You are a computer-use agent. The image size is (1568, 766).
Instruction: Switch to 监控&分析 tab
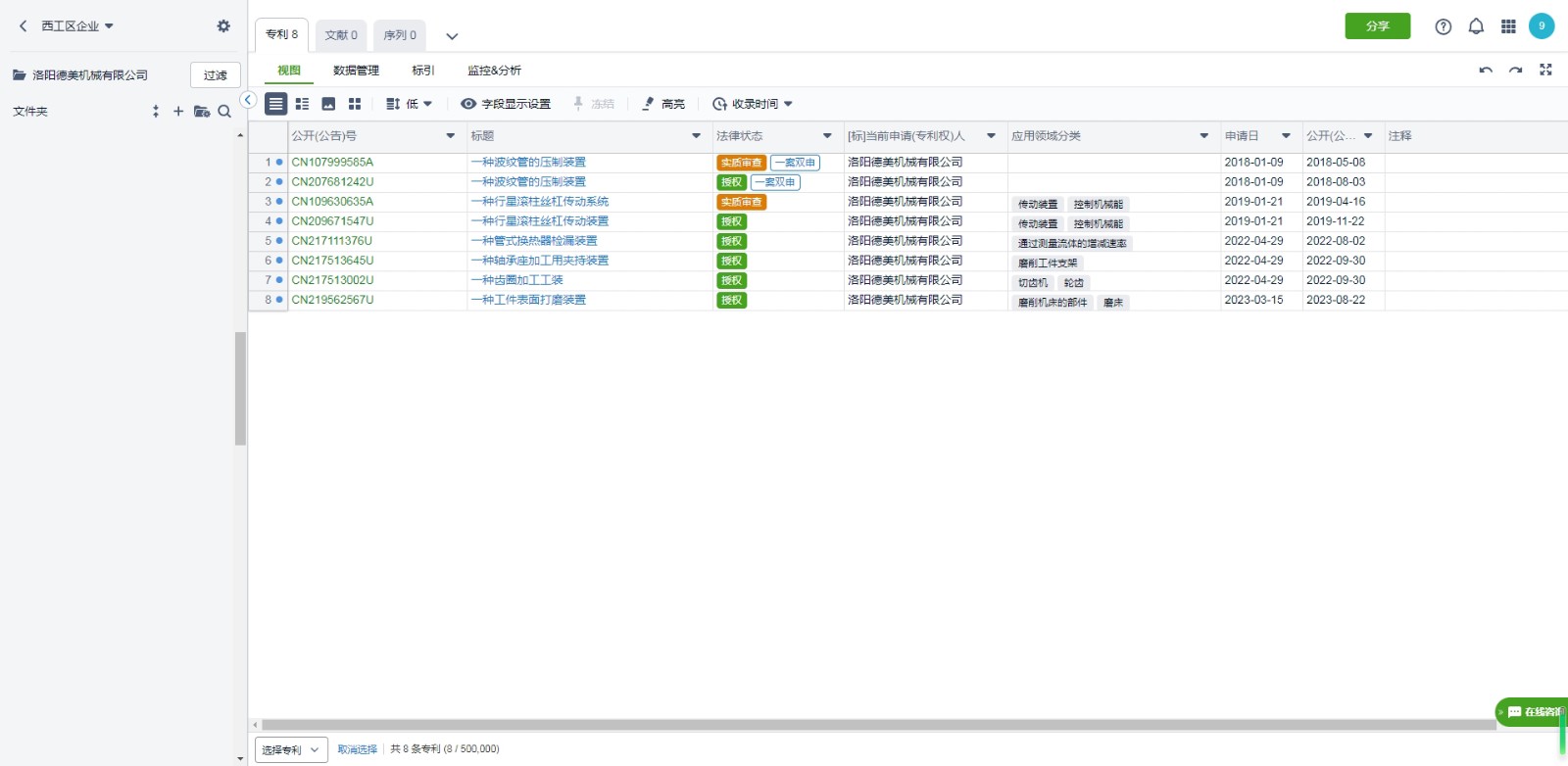pyautogui.click(x=494, y=71)
